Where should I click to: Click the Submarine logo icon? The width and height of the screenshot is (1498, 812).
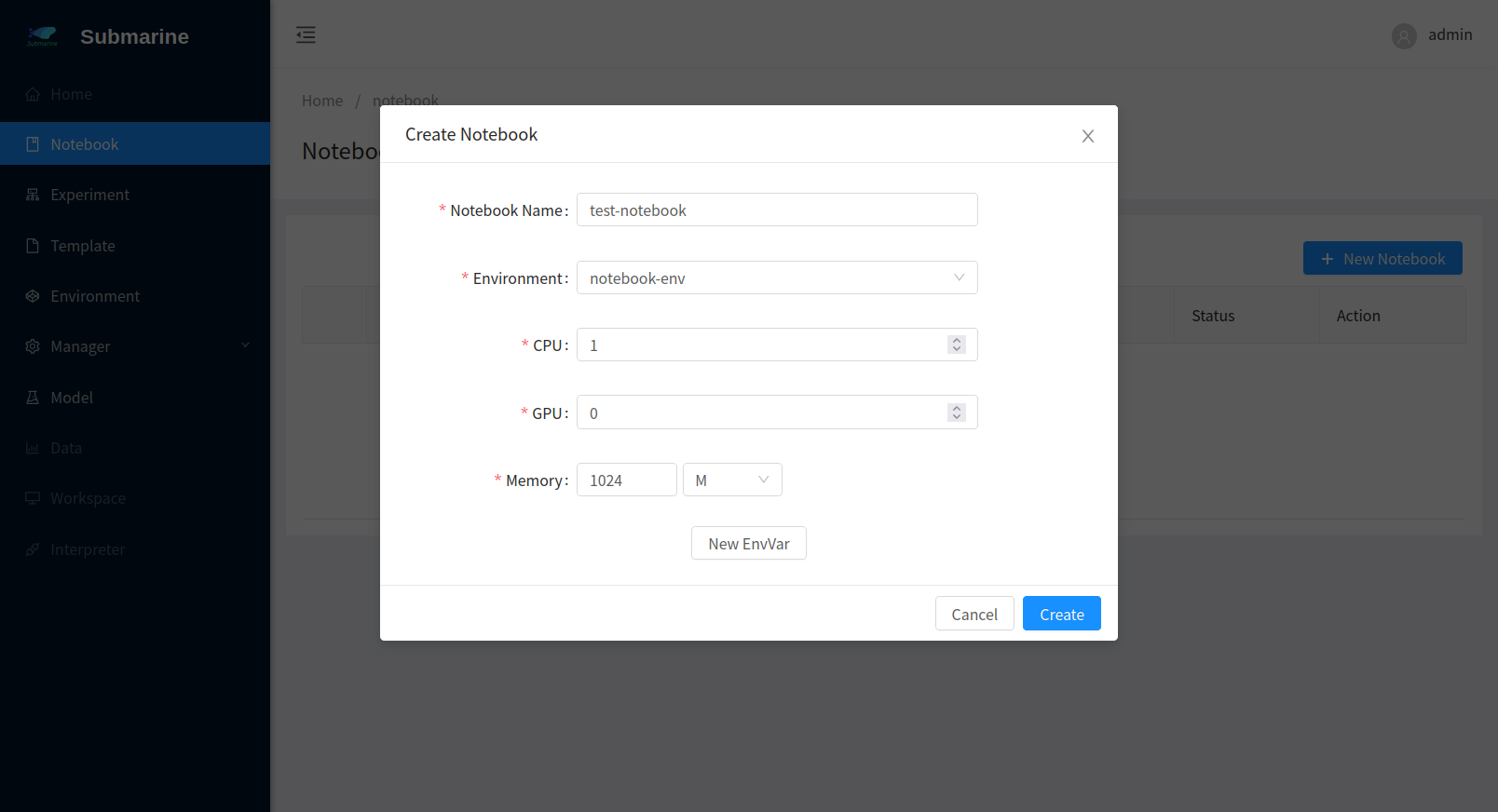pyautogui.click(x=42, y=36)
